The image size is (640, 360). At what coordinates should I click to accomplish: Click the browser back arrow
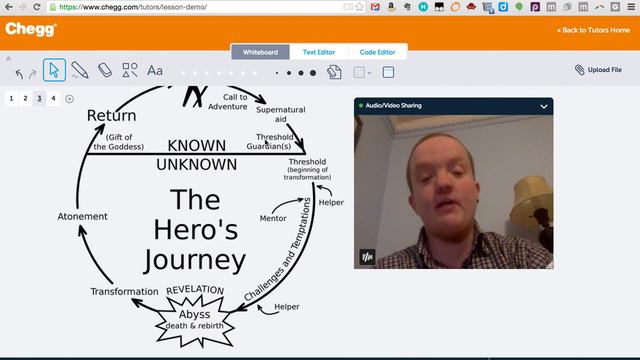point(9,7)
